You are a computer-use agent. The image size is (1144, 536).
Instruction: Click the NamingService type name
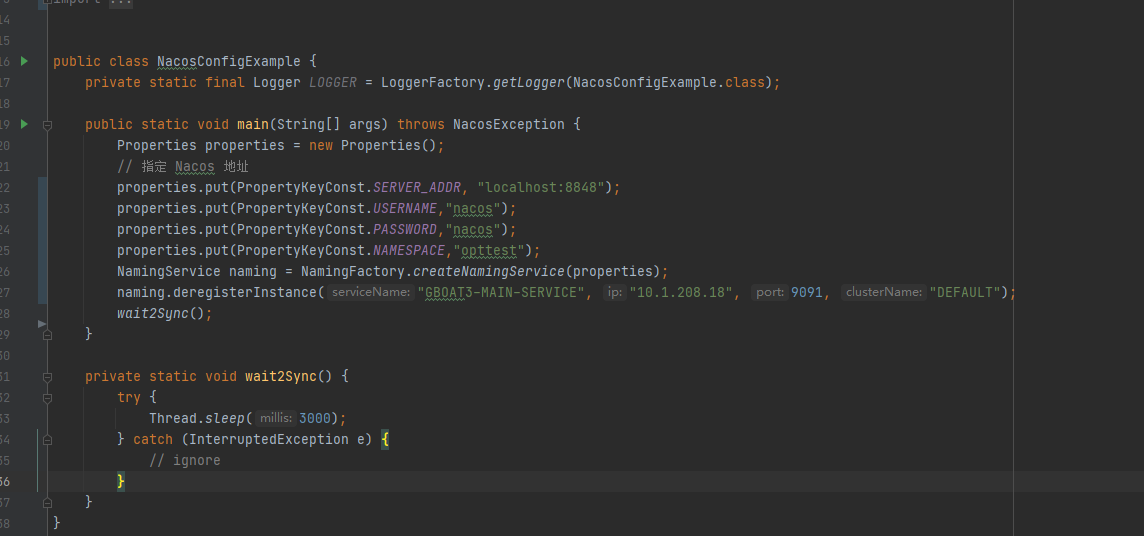pos(169,271)
